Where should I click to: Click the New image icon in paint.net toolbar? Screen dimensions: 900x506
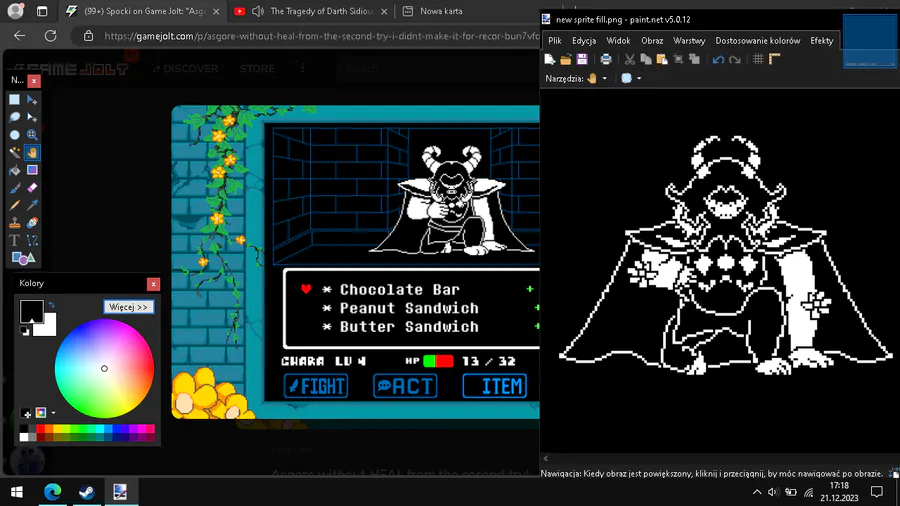[549, 59]
